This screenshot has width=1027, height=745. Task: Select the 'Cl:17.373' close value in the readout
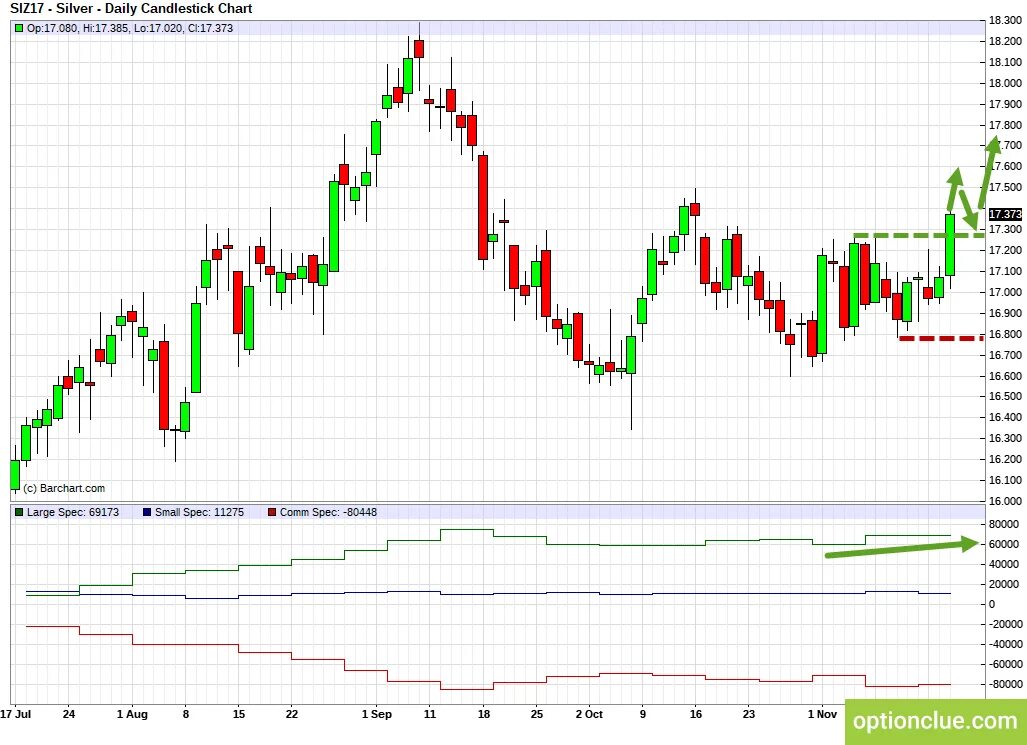[x=210, y=28]
